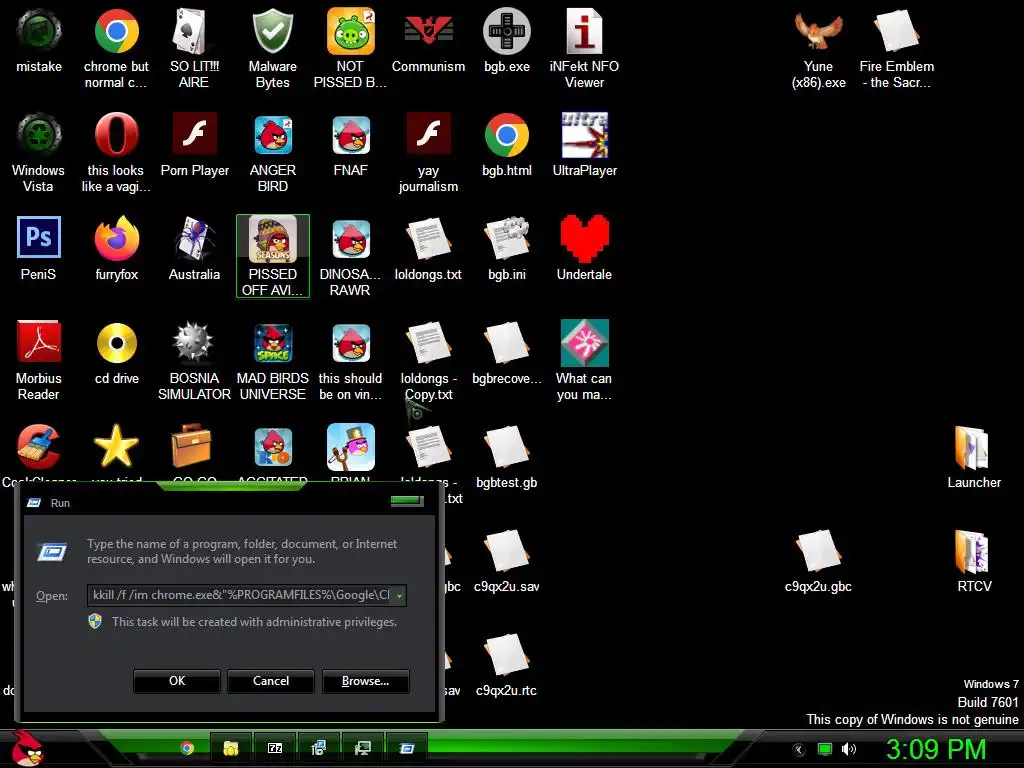
Task: Open Chrome from the taskbar
Action: (x=187, y=748)
